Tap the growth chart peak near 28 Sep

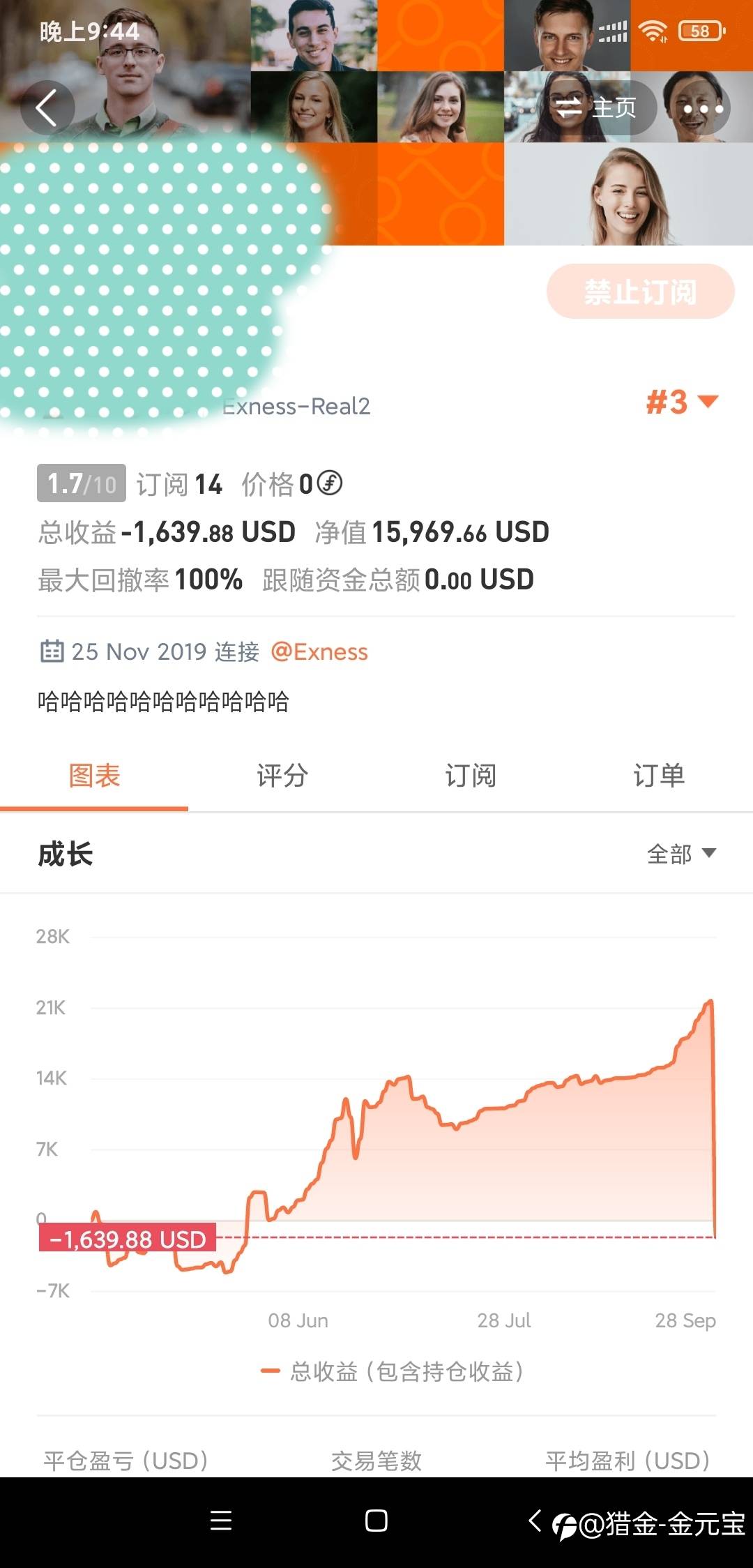(x=710, y=1002)
